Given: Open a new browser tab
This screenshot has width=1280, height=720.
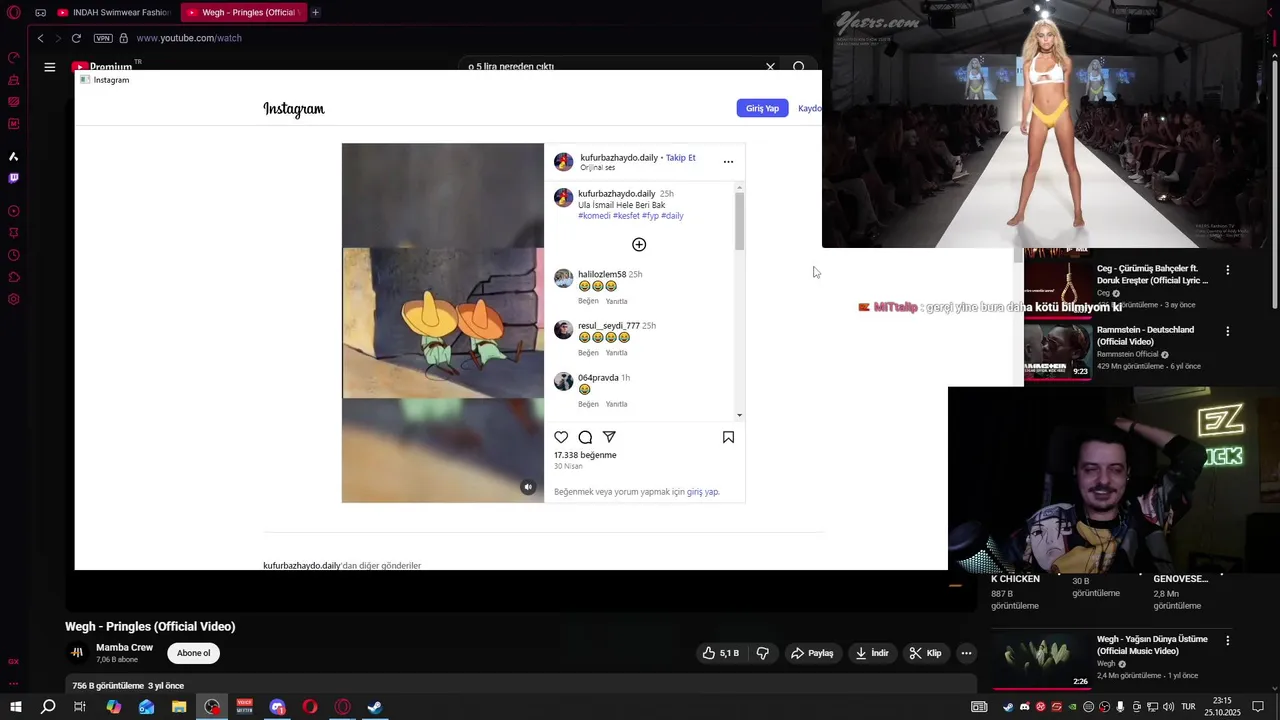Looking at the screenshot, I should pos(315,13).
